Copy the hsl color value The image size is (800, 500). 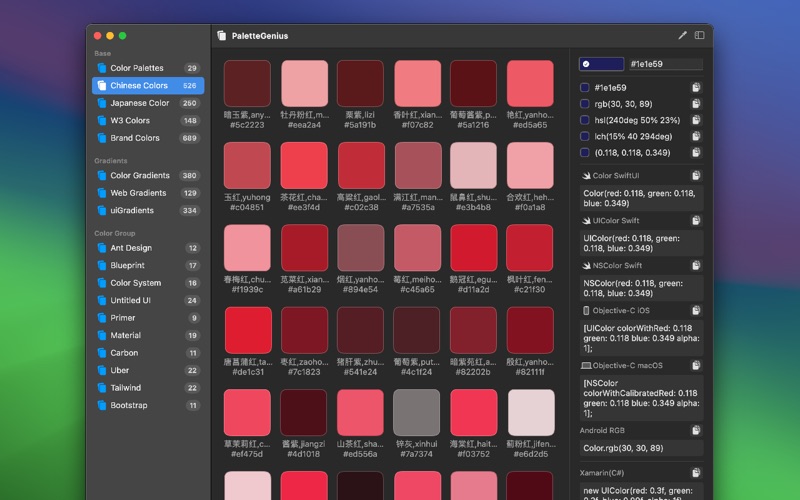(x=696, y=120)
